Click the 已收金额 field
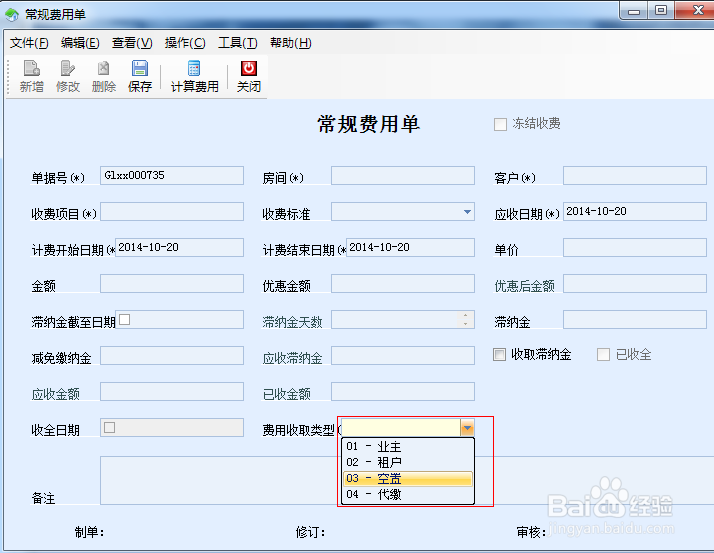Screen dimensions: 714x553 click(403, 391)
